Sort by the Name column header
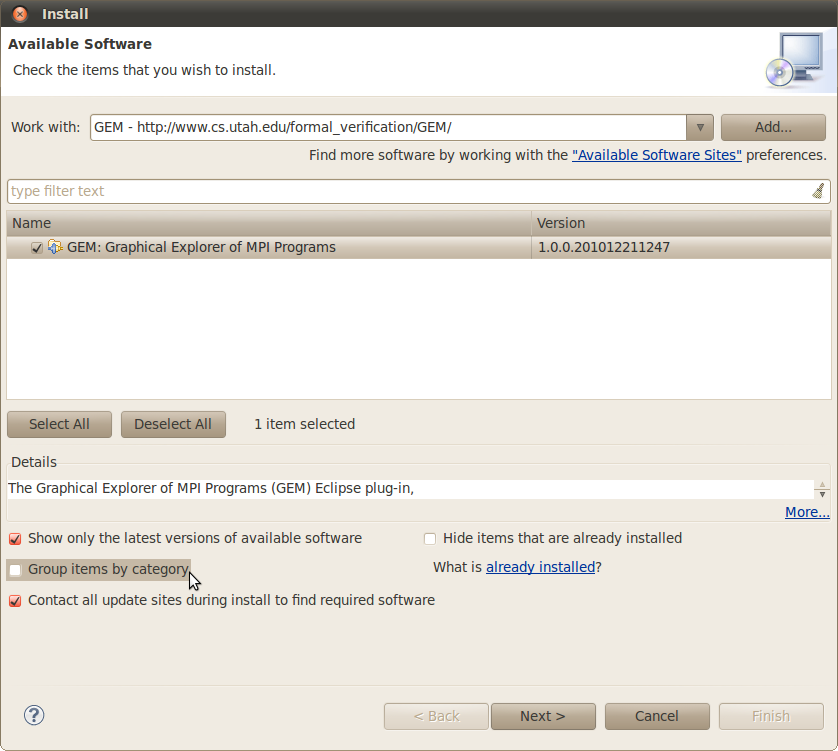 (x=269, y=223)
